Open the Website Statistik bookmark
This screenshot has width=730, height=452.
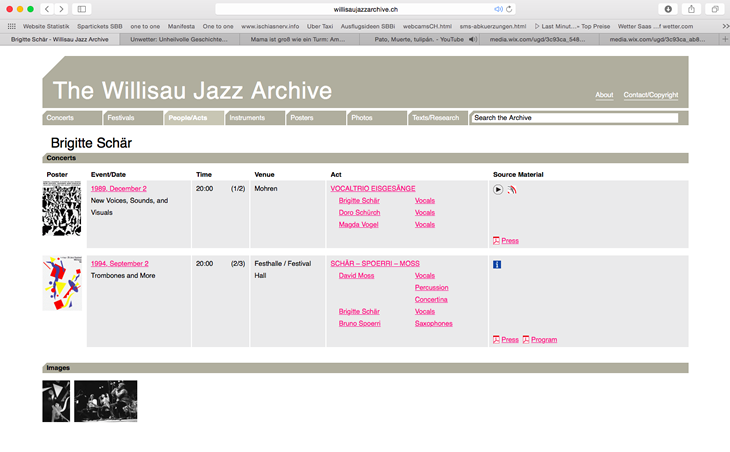[x=46, y=27]
